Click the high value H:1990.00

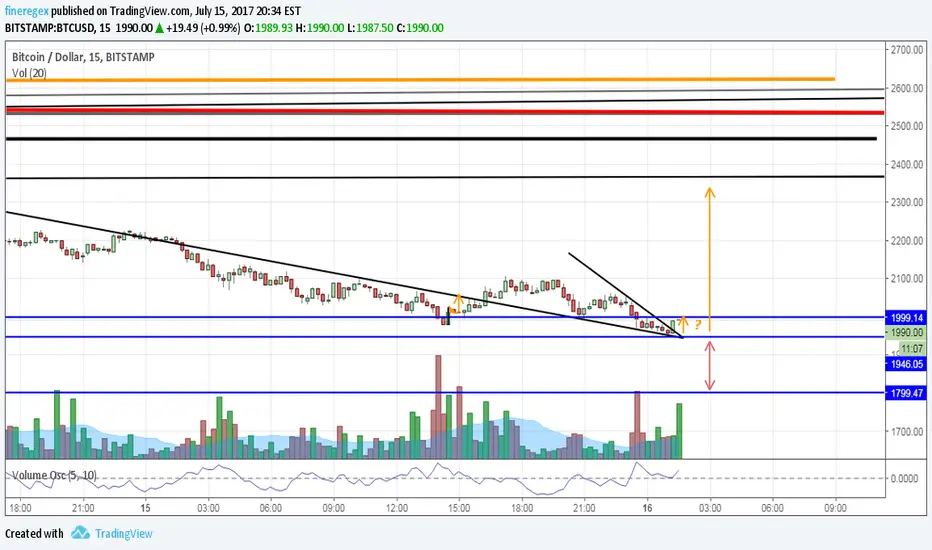(x=320, y=28)
